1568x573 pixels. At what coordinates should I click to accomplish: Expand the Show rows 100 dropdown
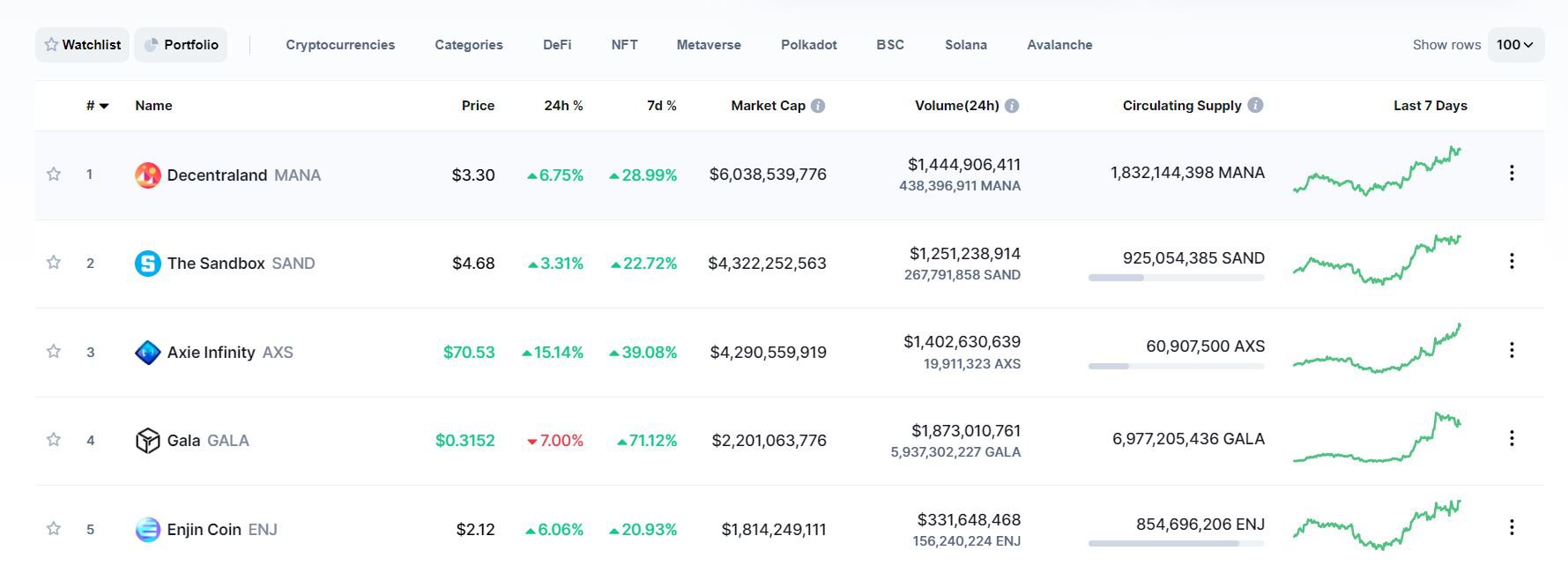[x=1515, y=45]
